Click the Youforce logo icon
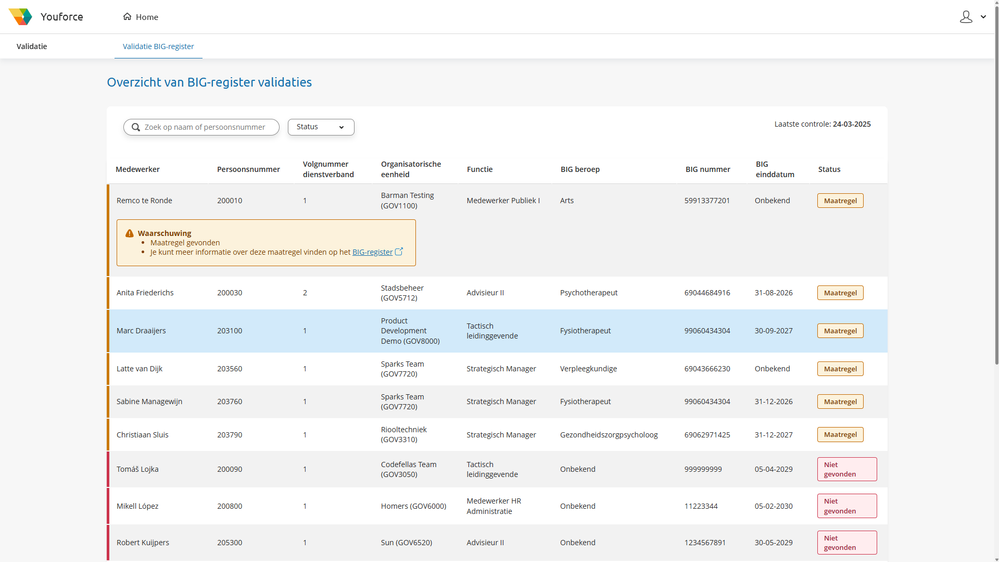Screen dimensions: 999x562 [20, 17]
